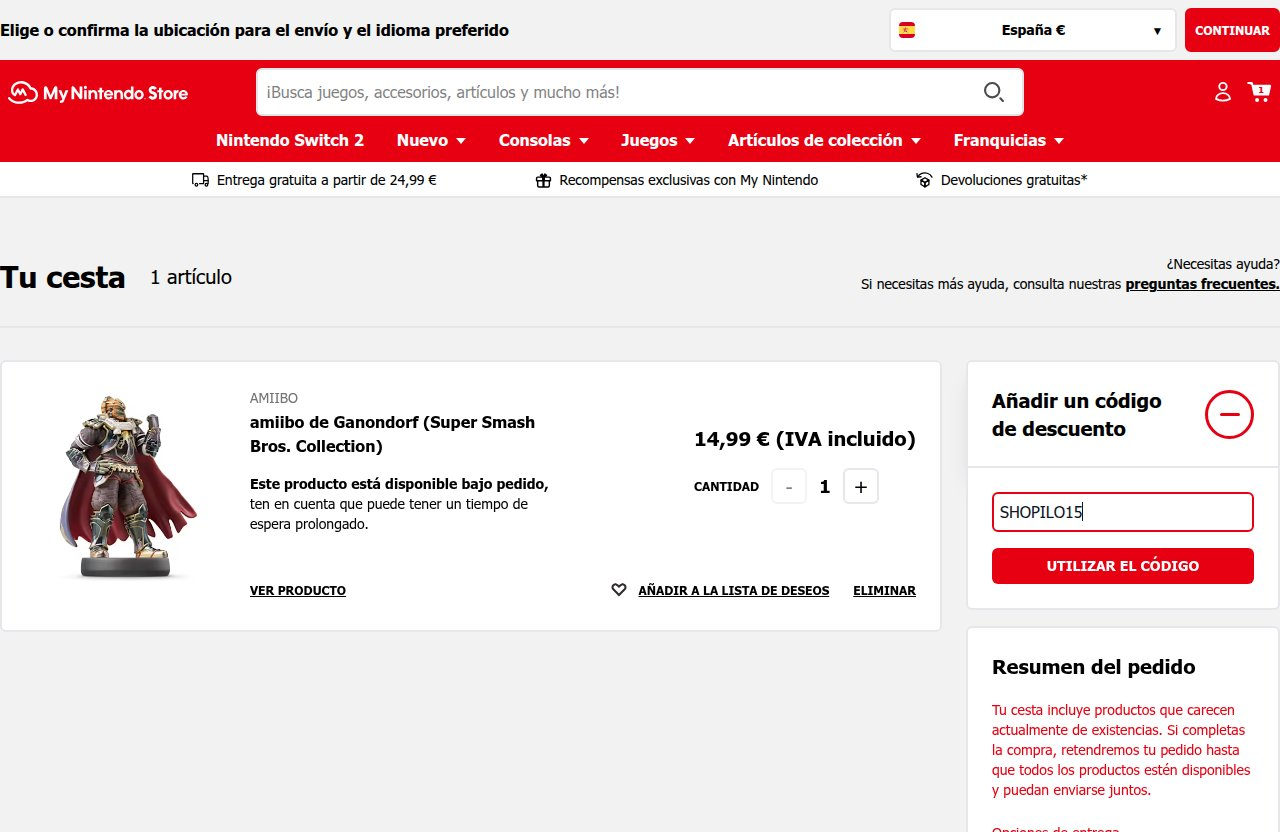Click the discount code input field
The width and height of the screenshot is (1280, 832).
pos(1123,512)
